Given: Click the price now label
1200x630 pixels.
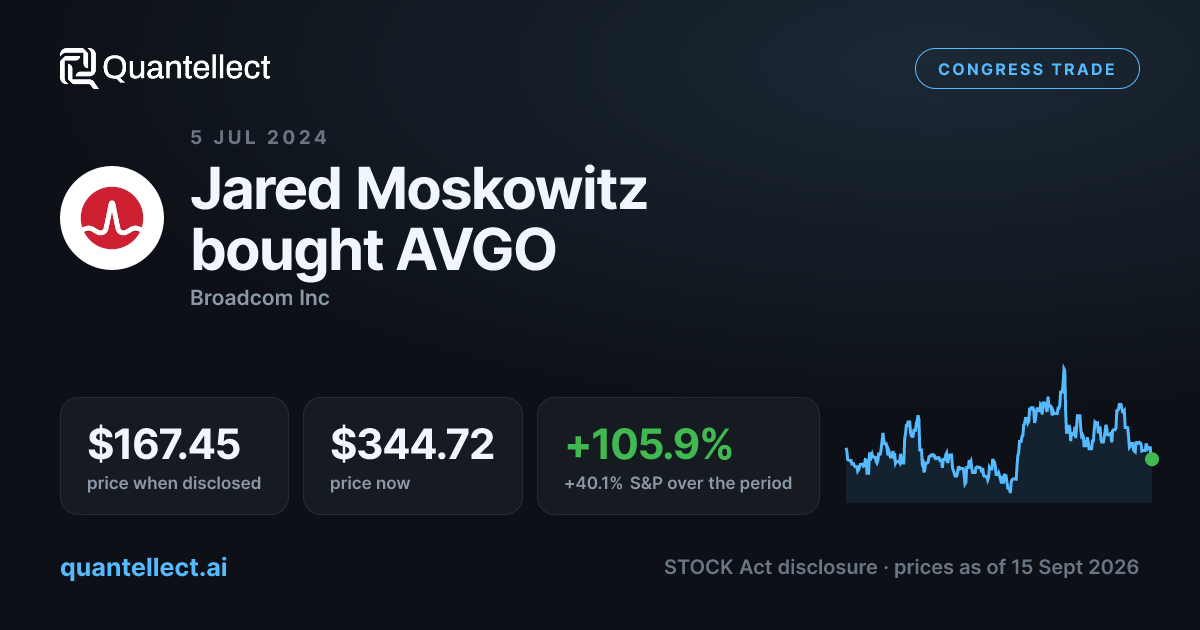Looking at the screenshot, I should click(370, 483).
